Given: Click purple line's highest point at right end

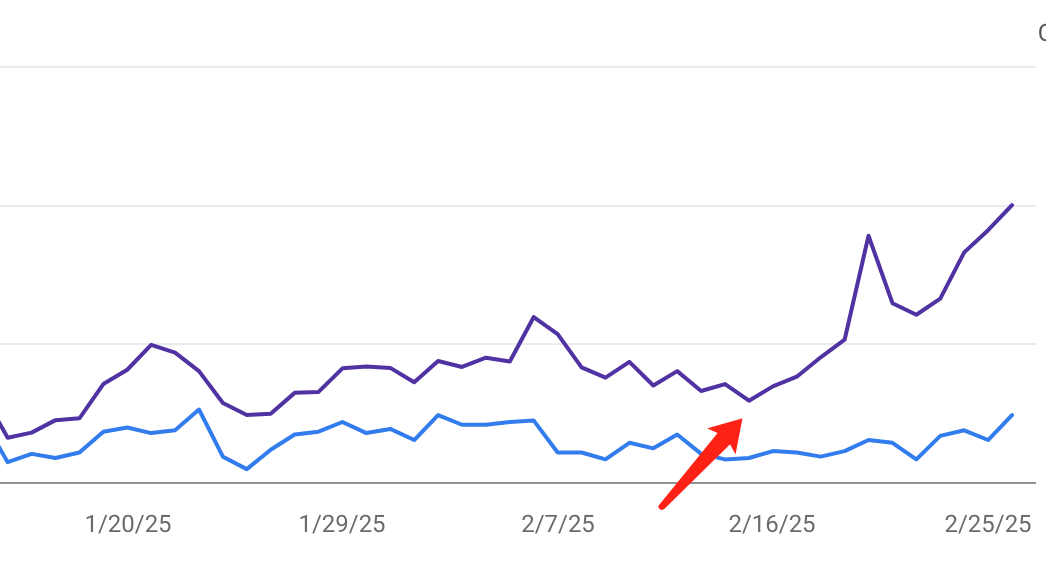Looking at the screenshot, I should point(1012,206).
